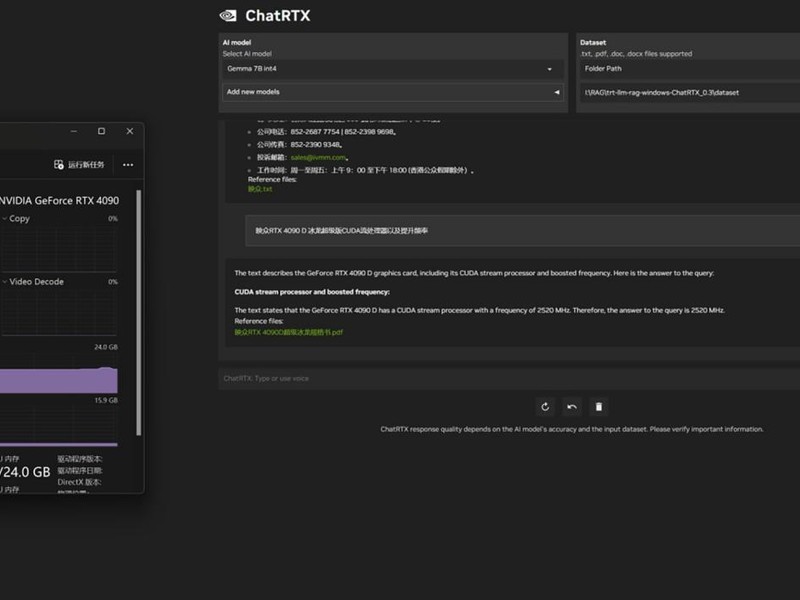Viewport: 800px width, 600px height.
Task: Open the Gemma 7B int4 model dropdown
Action: 393,69
